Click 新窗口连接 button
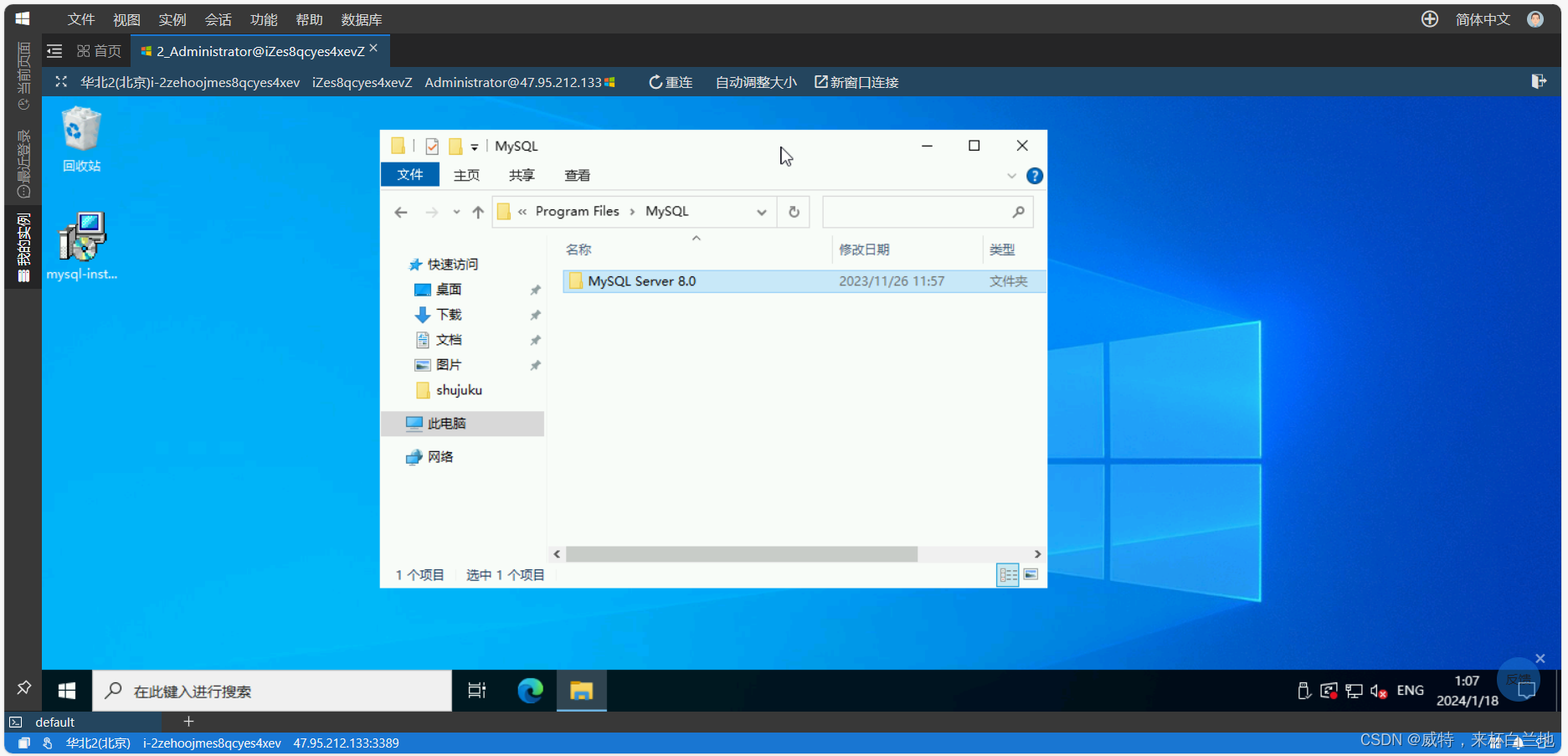 pyautogui.click(x=856, y=82)
